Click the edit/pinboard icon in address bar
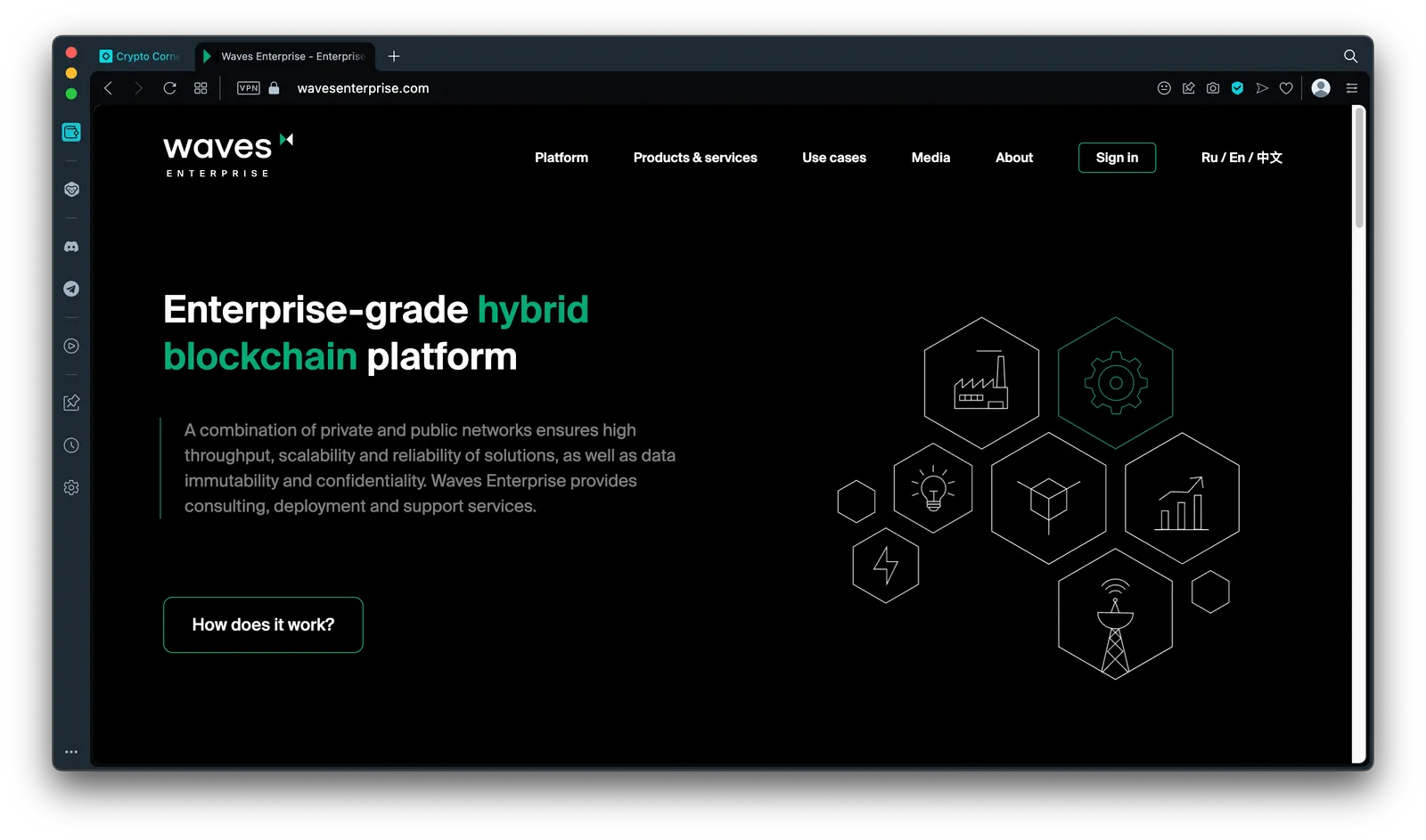 (x=1189, y=88)
